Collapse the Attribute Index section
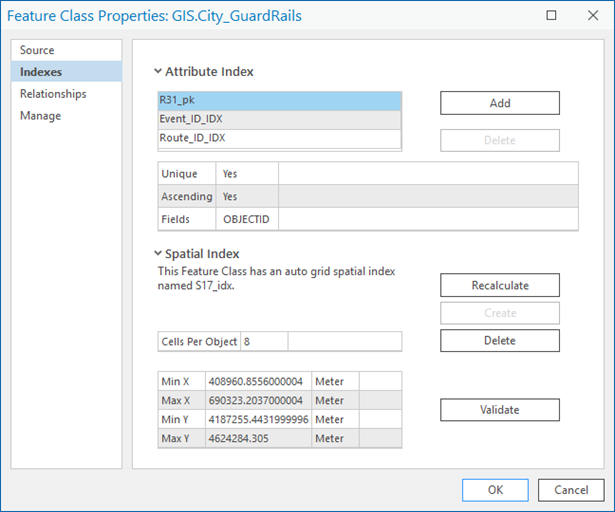Screen dimensions: 615x512 [158, 72]
